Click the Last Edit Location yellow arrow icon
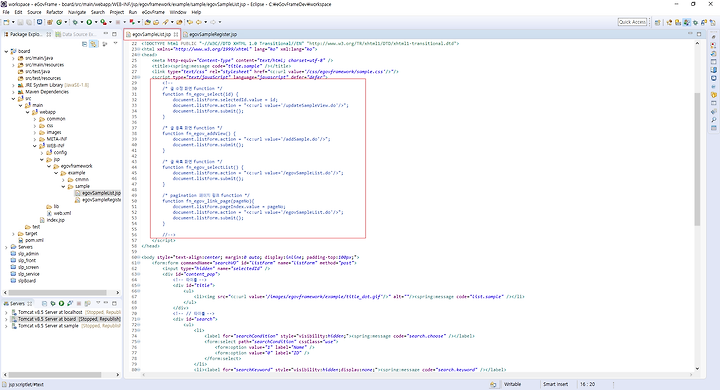 click(190, 22)
